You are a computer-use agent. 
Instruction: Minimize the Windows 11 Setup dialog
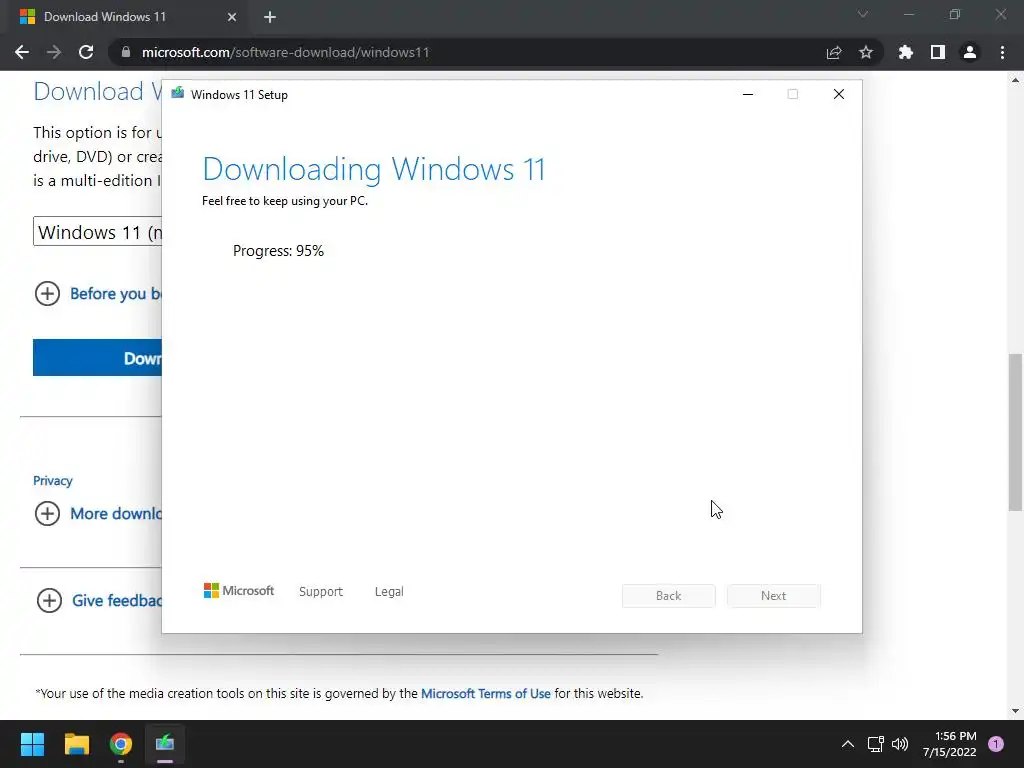click(x=748, y=95)
